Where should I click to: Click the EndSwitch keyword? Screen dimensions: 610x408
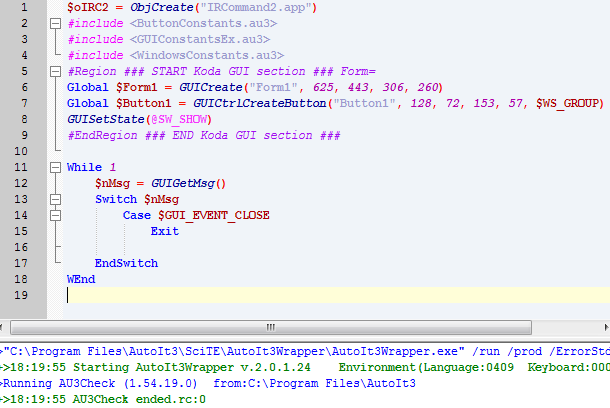(126, 263)
